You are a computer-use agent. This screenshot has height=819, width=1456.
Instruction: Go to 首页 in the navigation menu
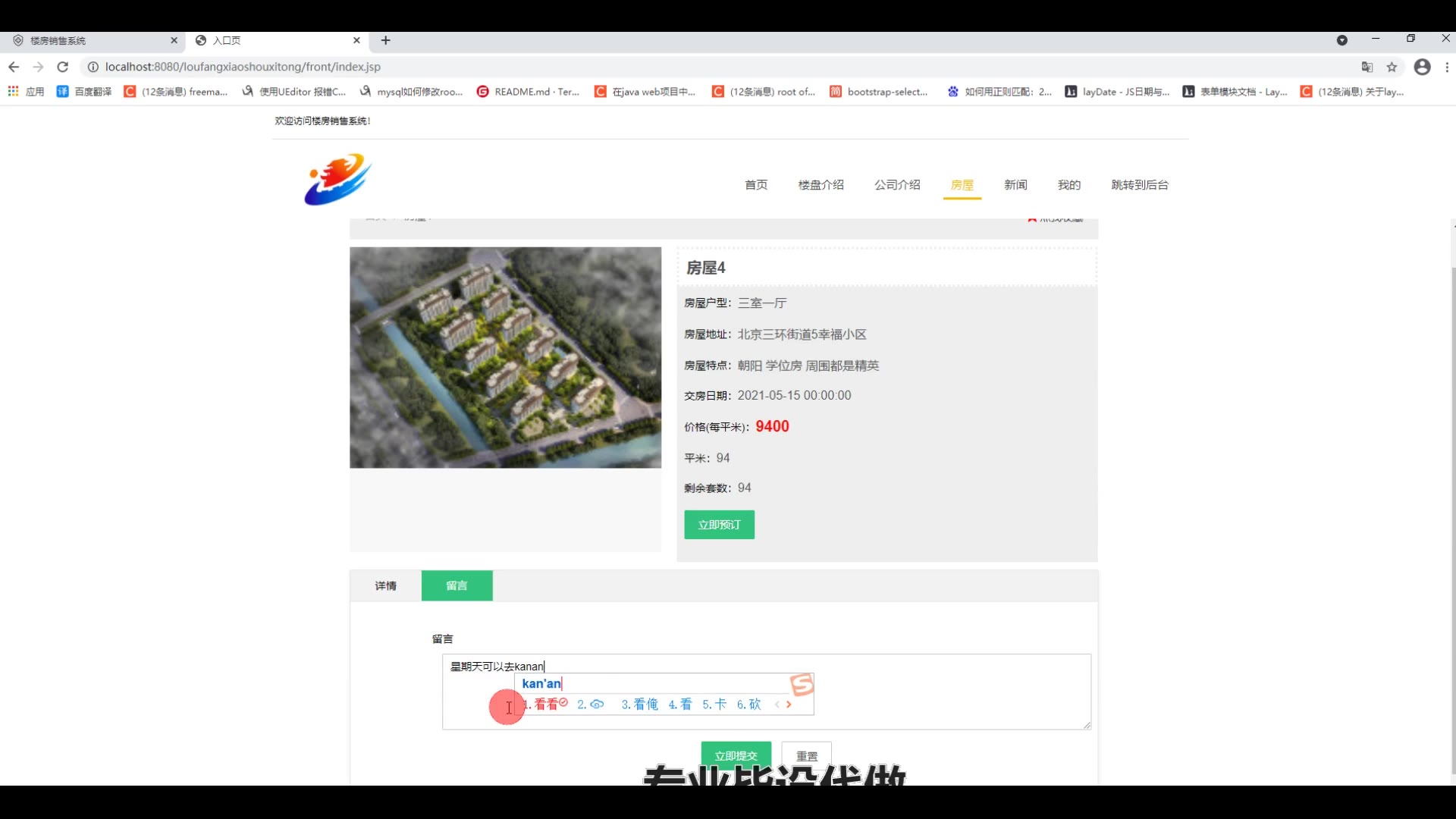[756, 185]
